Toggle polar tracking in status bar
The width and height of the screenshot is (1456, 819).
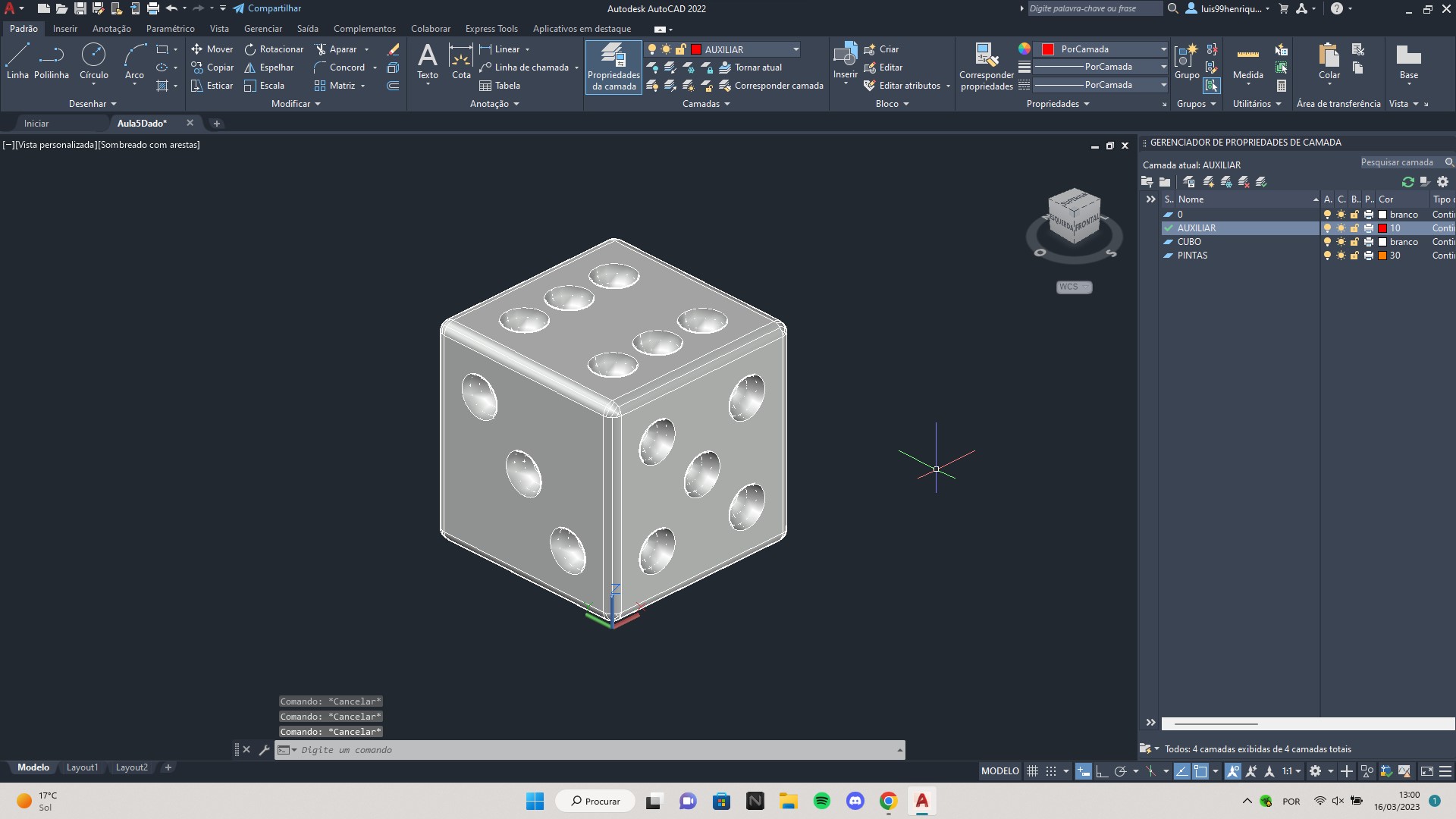(x=1120, y=771)
